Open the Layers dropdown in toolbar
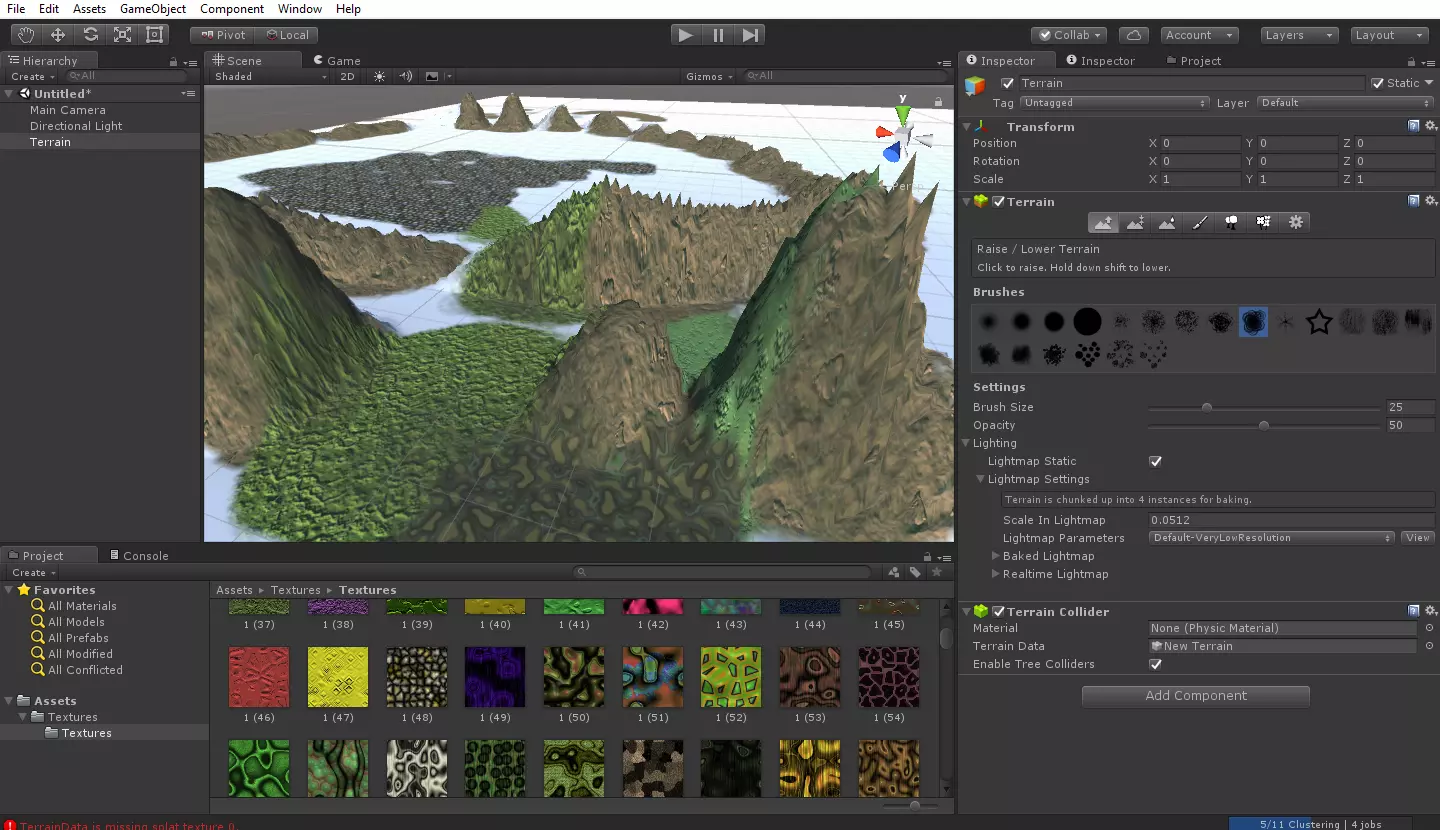Viewport: 1440px width, 830px height. tap(1299, 35)
